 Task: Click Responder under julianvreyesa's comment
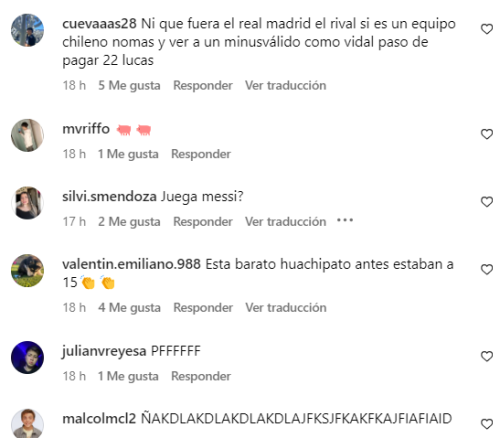pyautogui.click(x=201, y=376)
